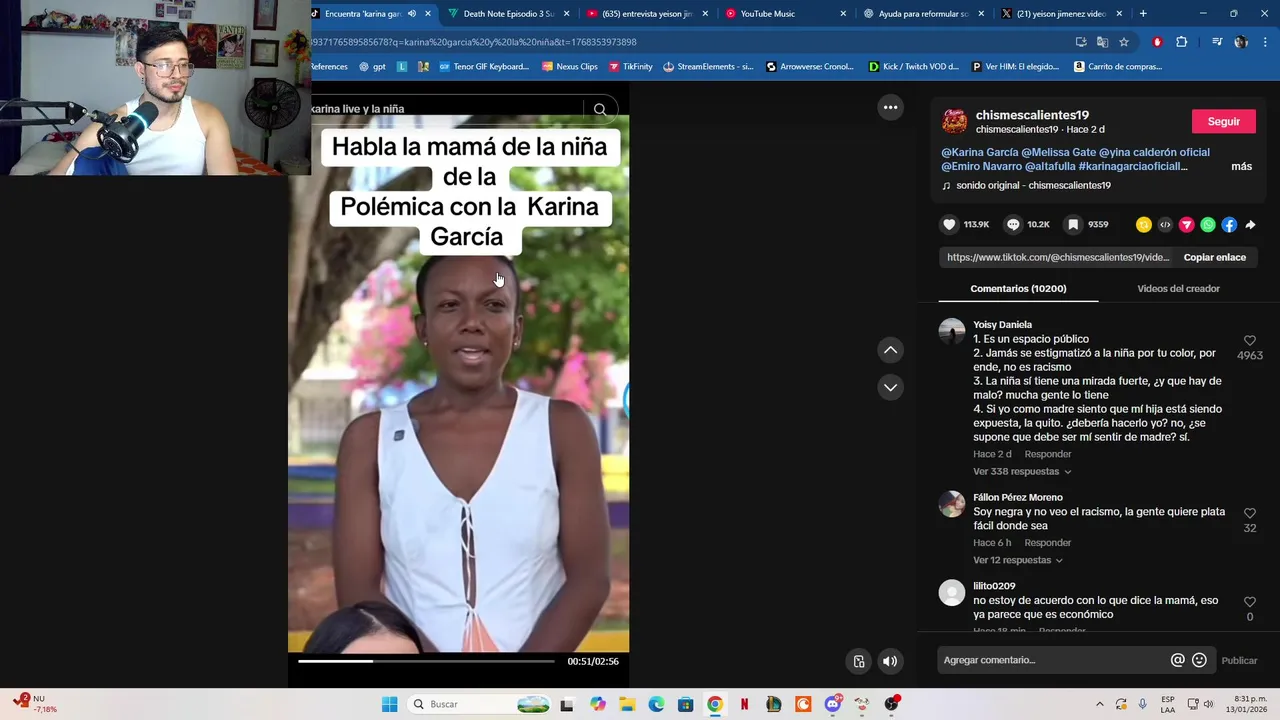The image size is (1280, 720).
Task: Reply to Fállon Pérez Moreno's comment
Action: [1047, 543]
